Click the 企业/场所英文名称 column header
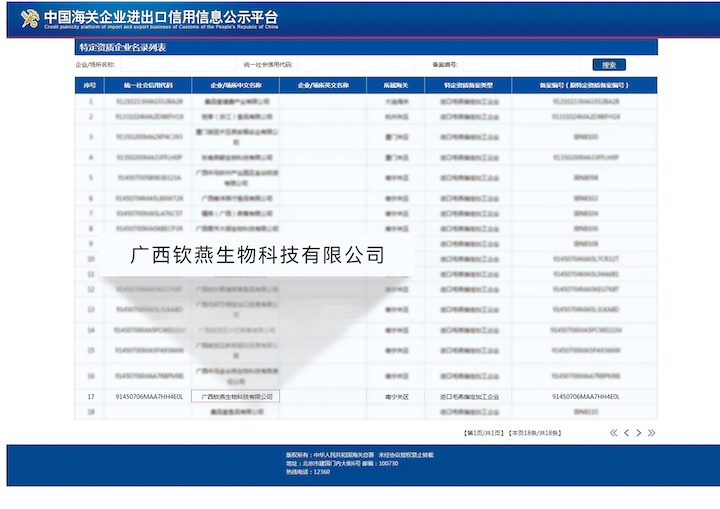The width and height of the screenshot is (720, 509). click(323, 85)
